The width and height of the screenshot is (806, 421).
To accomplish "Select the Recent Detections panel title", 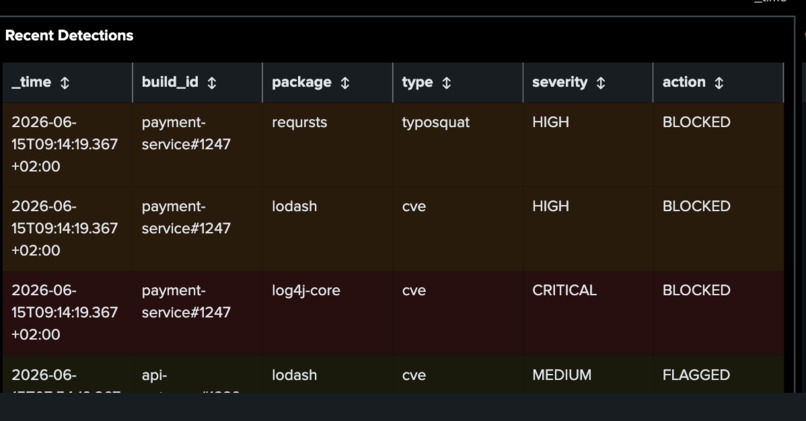I will tap(69, 35).
